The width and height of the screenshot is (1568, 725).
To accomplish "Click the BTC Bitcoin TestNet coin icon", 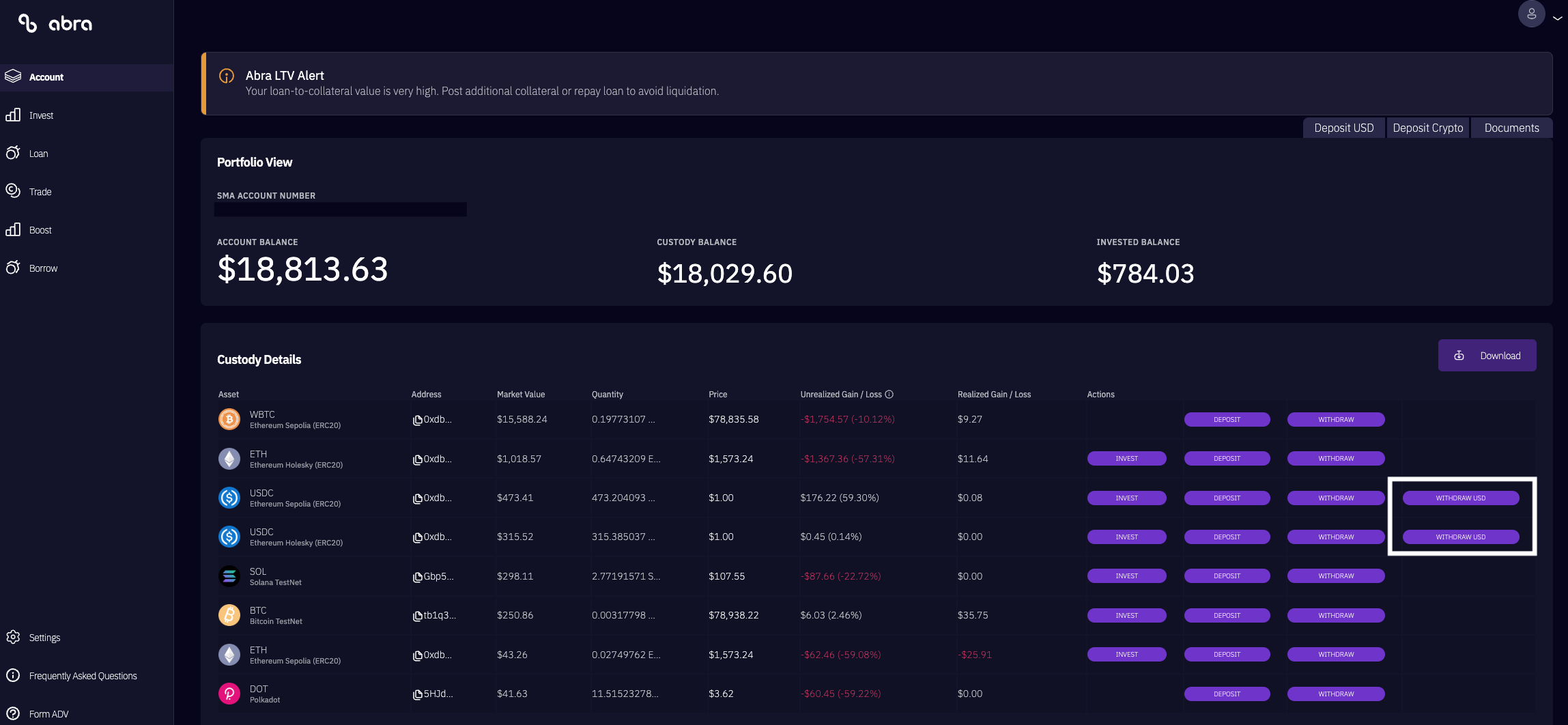I will click(229, 615).
